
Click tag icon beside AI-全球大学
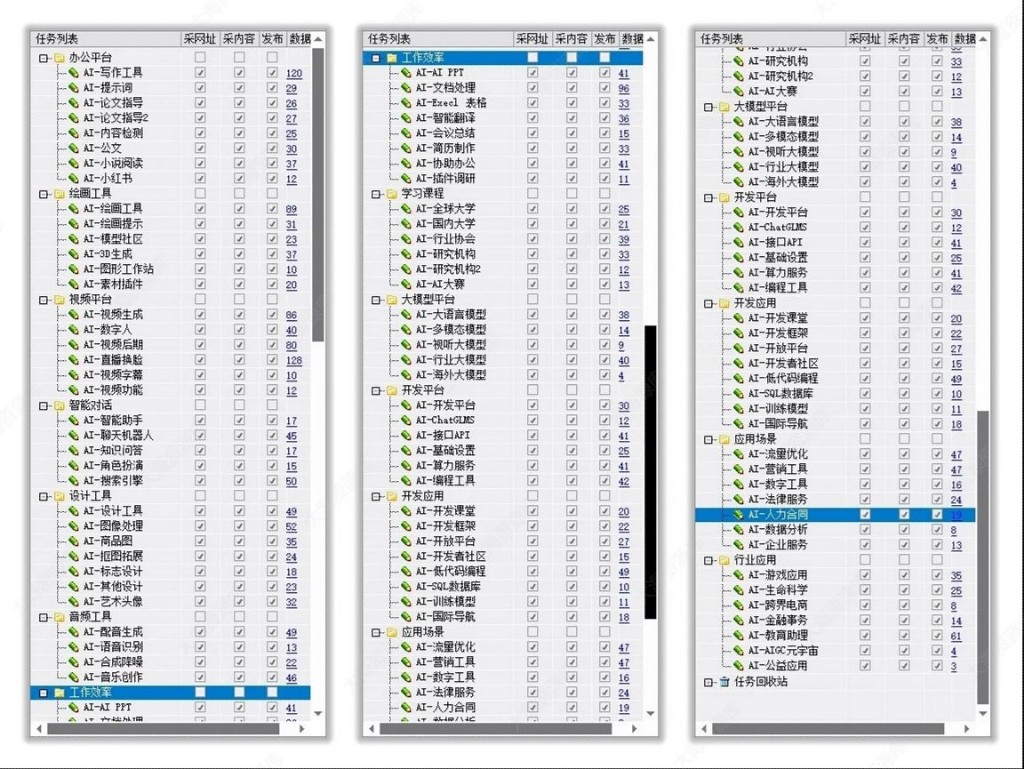tap(406, 209)
